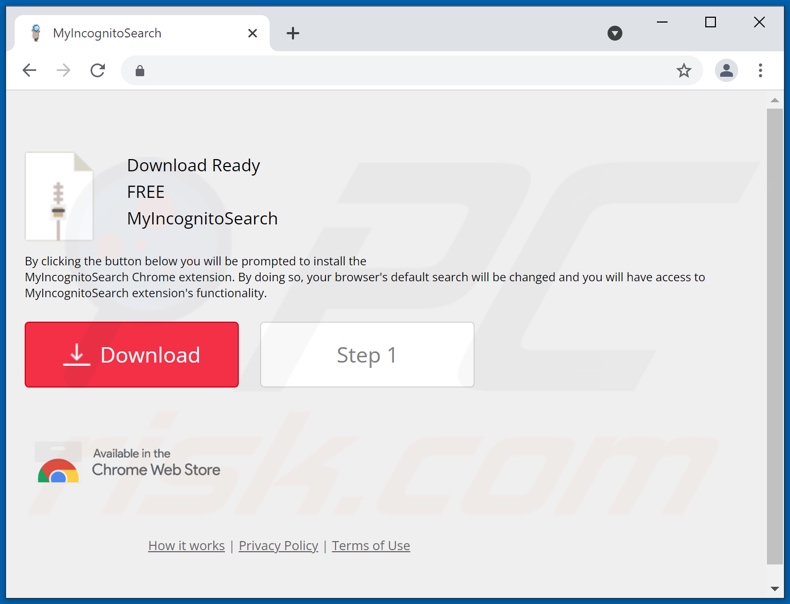This screenshot has width=790, height=604.
Task: Click the red Download button
Action: pos(131,355)
